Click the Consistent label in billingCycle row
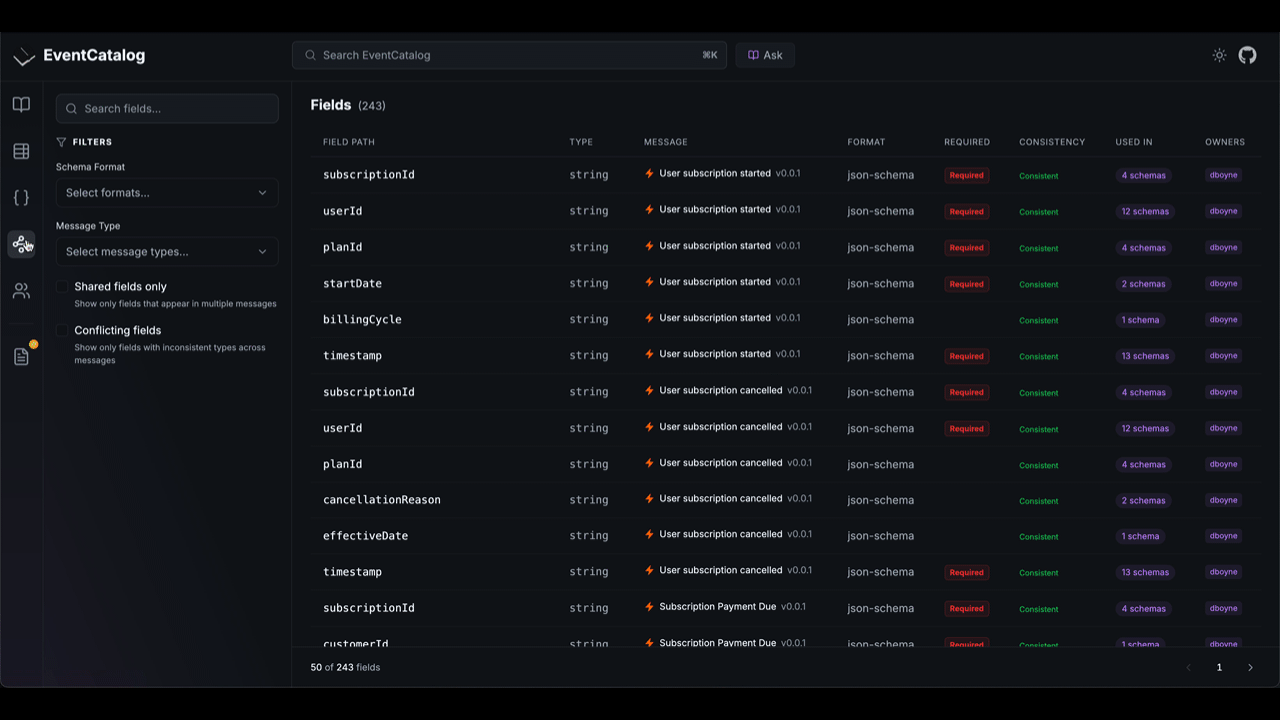The image size is (1280, 720). pyautogui.click(x=1039, y=320)
